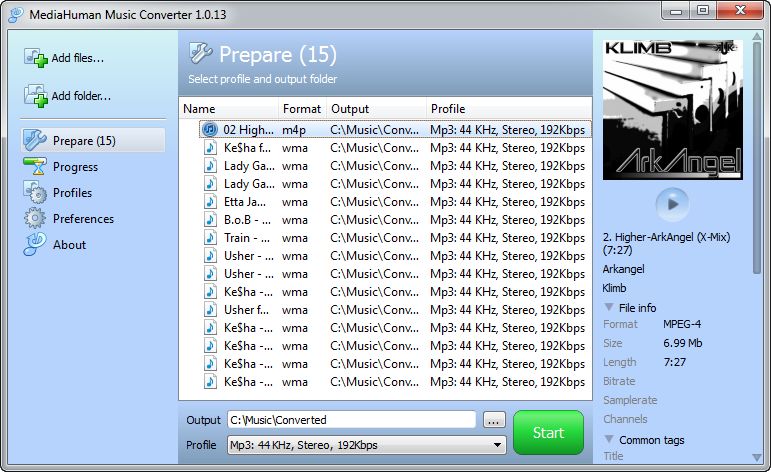Select the 02 High... m4p row
The width and height of the screenshot is (771, 472).
395,130
